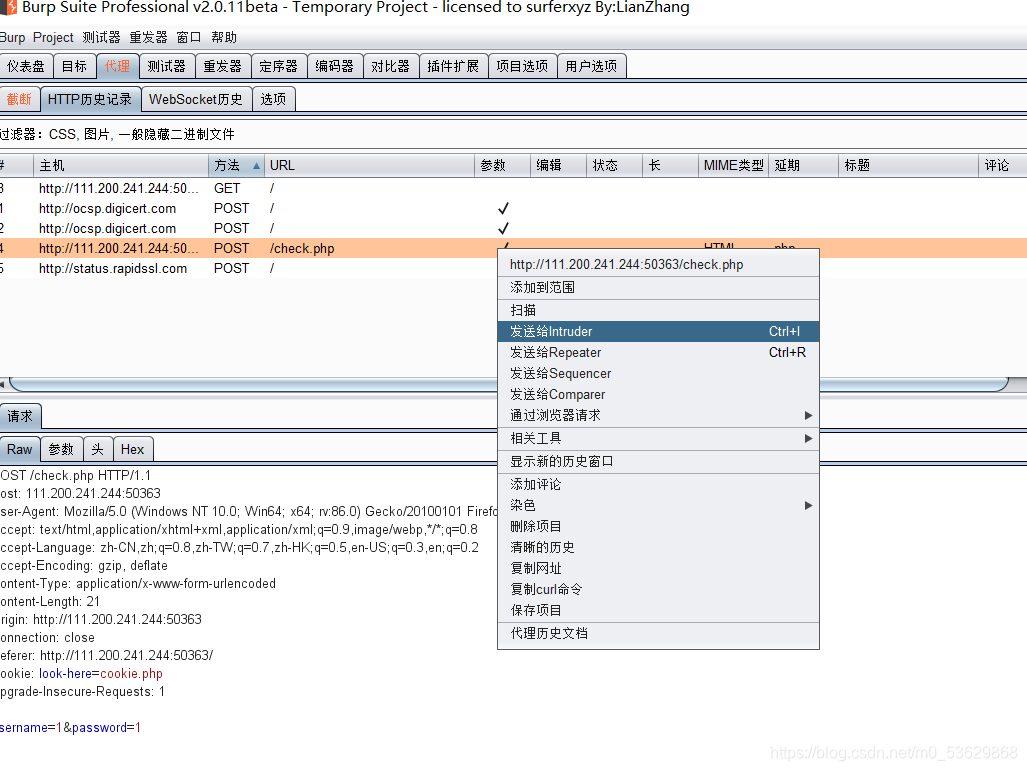Switch to the 截断 sub-tab
The image size is (1027, 771).
[20, 99]
